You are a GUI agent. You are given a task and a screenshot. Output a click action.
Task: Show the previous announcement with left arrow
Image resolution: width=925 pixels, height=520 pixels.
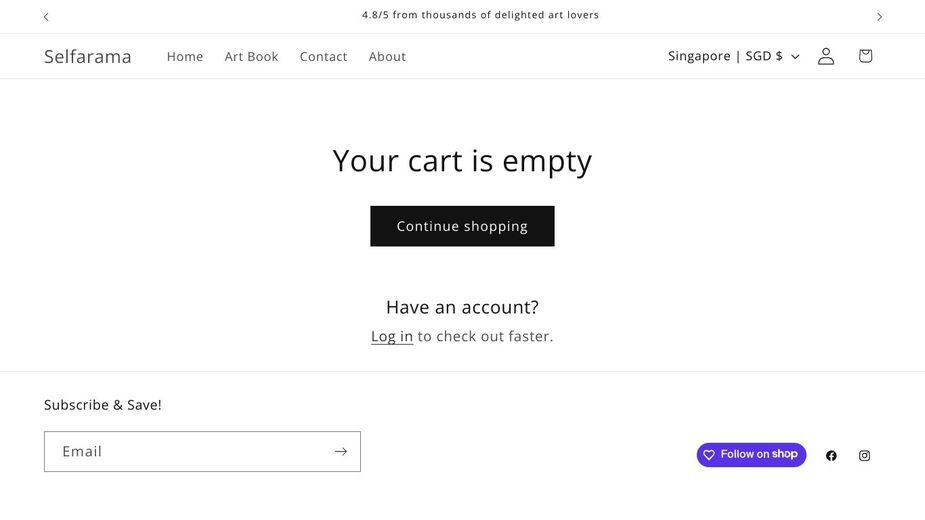[46, 17]
